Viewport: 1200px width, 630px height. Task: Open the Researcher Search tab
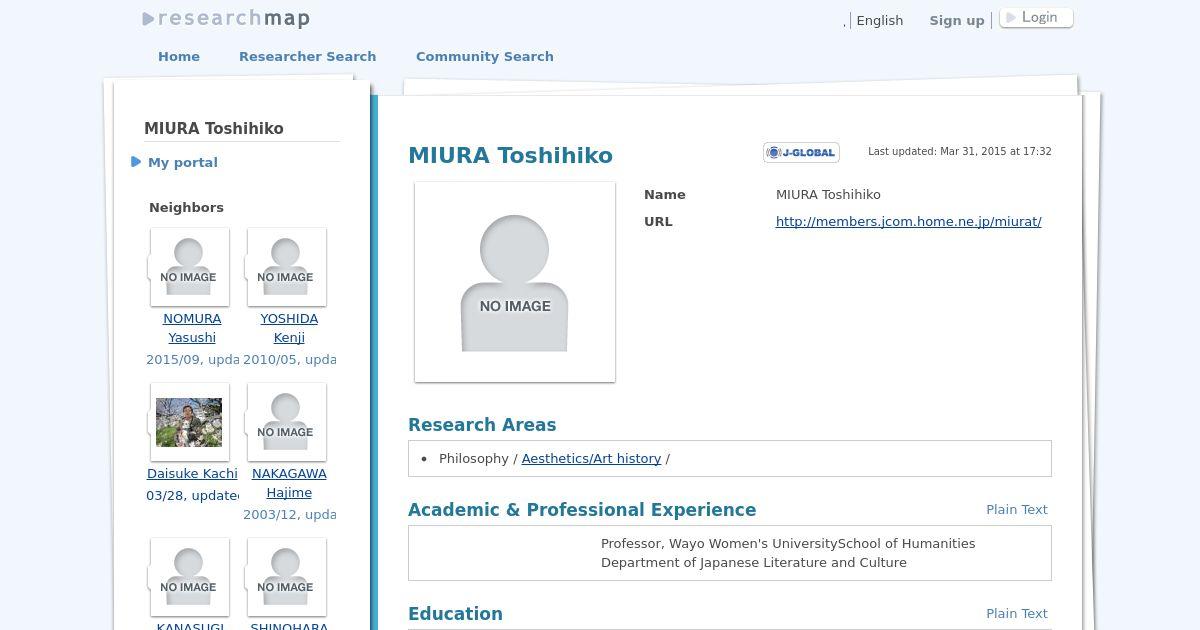[307, 56]
